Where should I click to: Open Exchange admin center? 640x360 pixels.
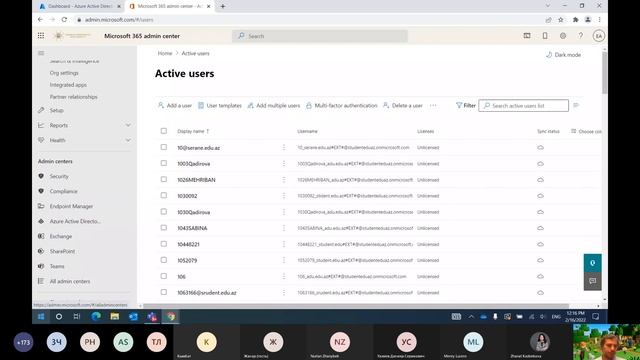coord(61,236)
